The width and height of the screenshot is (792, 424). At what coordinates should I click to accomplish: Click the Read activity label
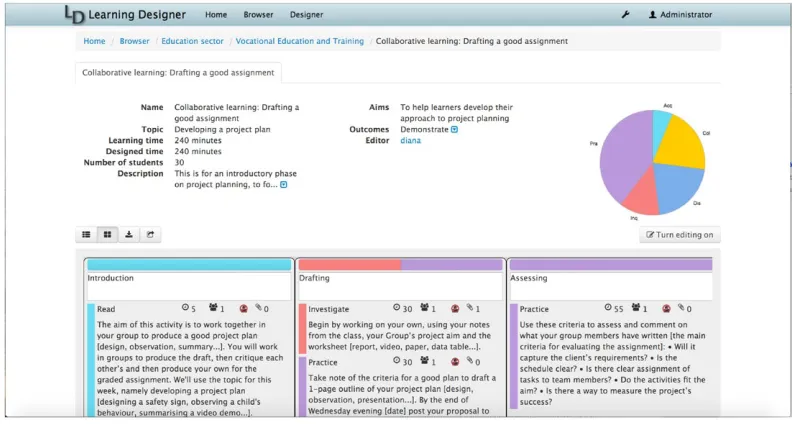click(106, 309)
